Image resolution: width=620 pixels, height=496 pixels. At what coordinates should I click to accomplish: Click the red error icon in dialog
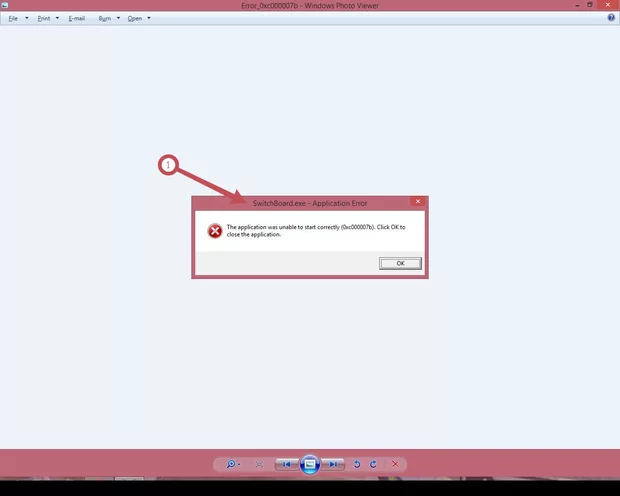point(215,231)
